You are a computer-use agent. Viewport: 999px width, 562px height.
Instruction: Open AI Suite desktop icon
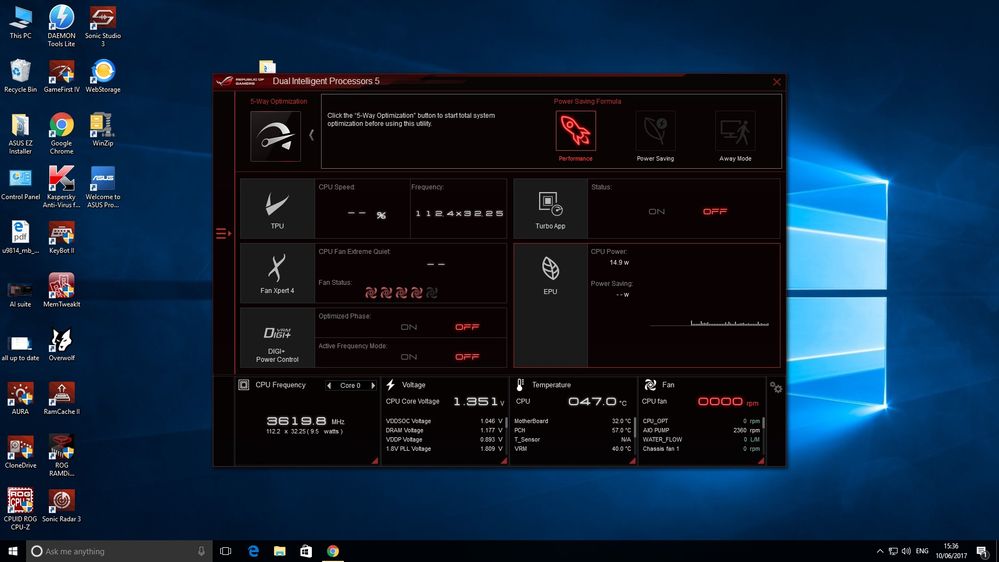pos(20,295)
